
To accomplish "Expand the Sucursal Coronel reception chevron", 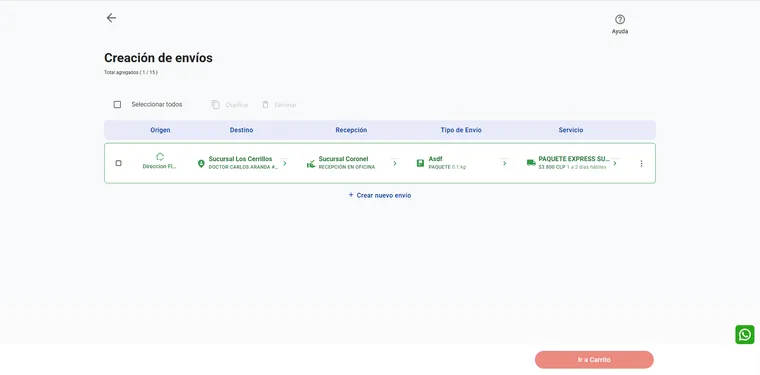I will [x=395, y=163].
